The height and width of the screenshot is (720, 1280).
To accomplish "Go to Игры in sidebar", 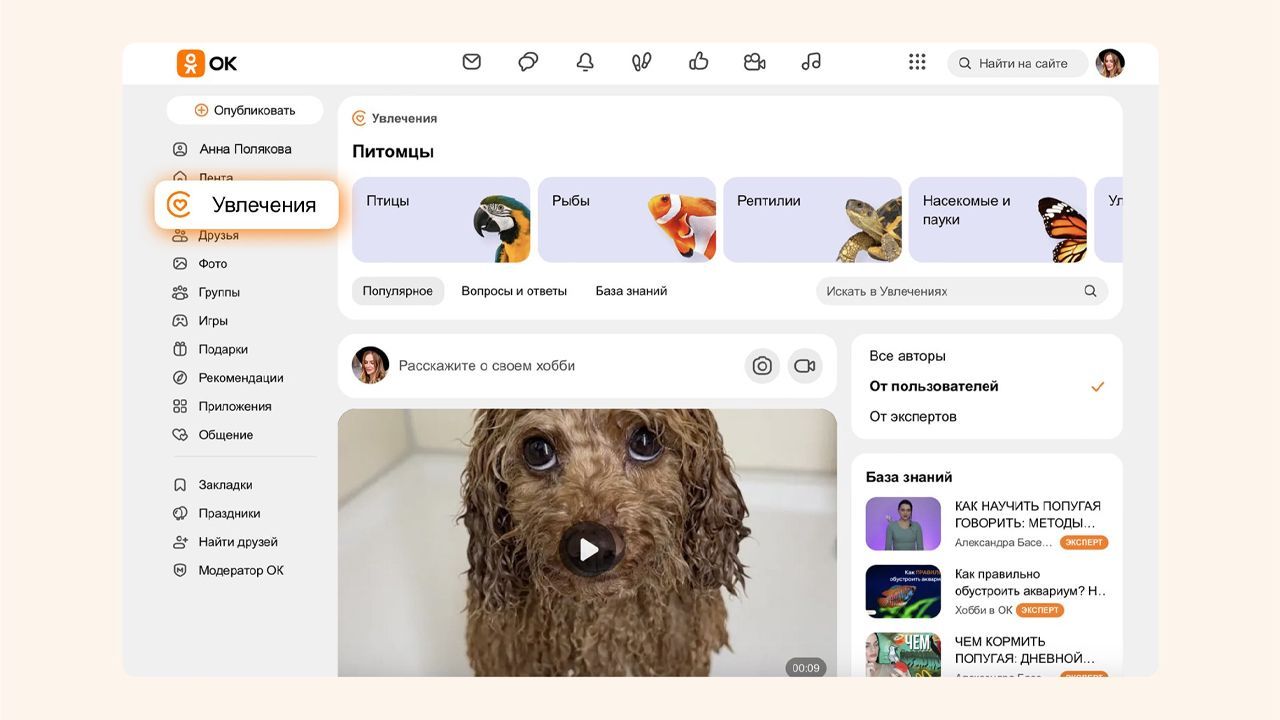I will (200, 321).
